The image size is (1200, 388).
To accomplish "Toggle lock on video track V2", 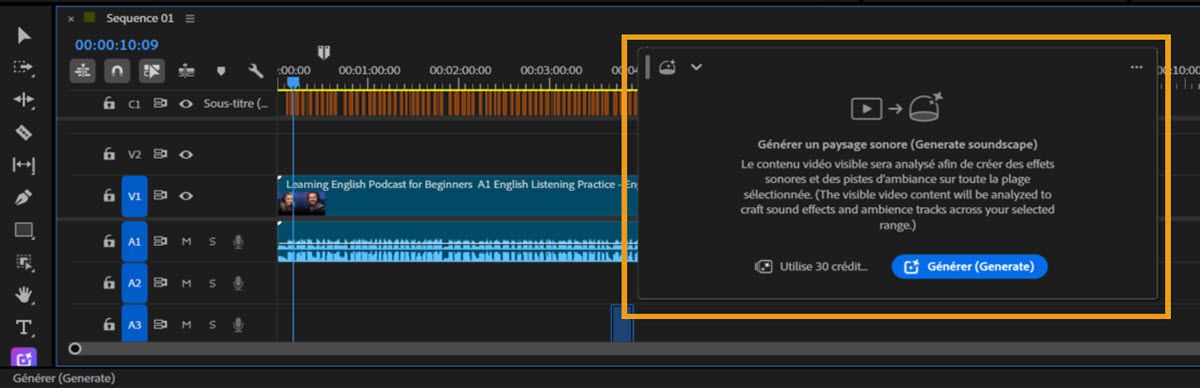I will click(108, 154).
